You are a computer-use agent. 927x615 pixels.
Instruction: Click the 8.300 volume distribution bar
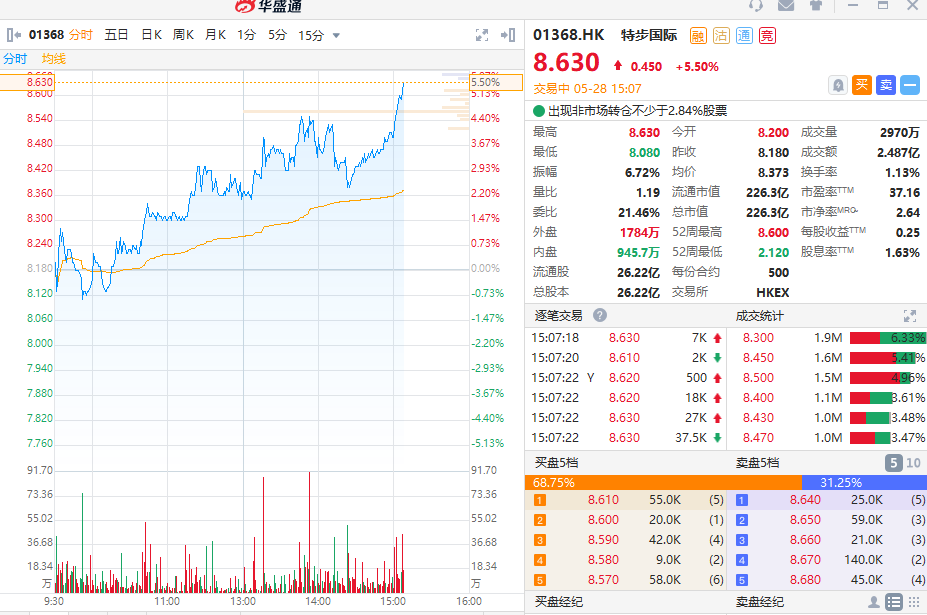point(887,338)
